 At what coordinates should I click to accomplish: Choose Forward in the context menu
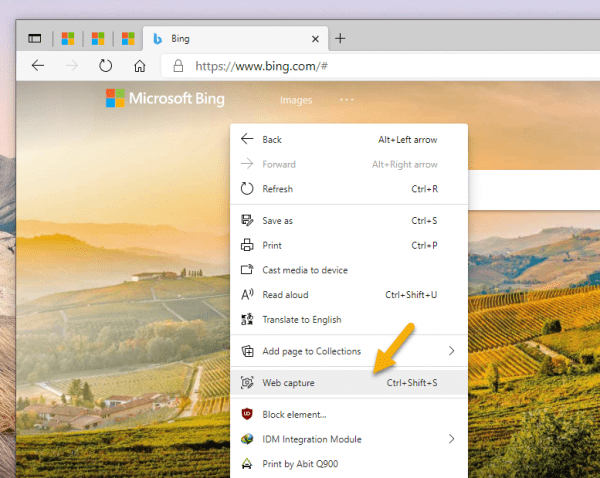349,164
